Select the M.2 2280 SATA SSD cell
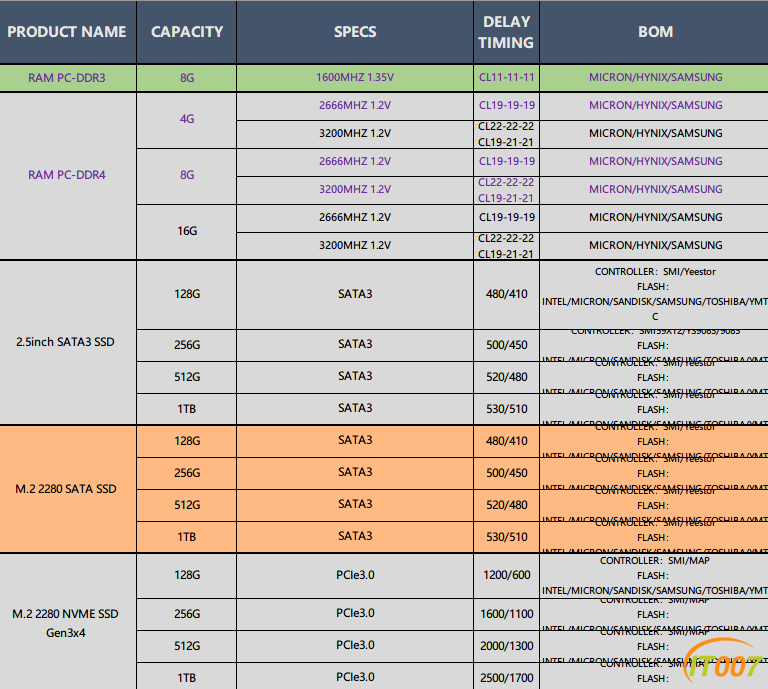The height and width of the screenshot is (689, 768). coord(68,489)
